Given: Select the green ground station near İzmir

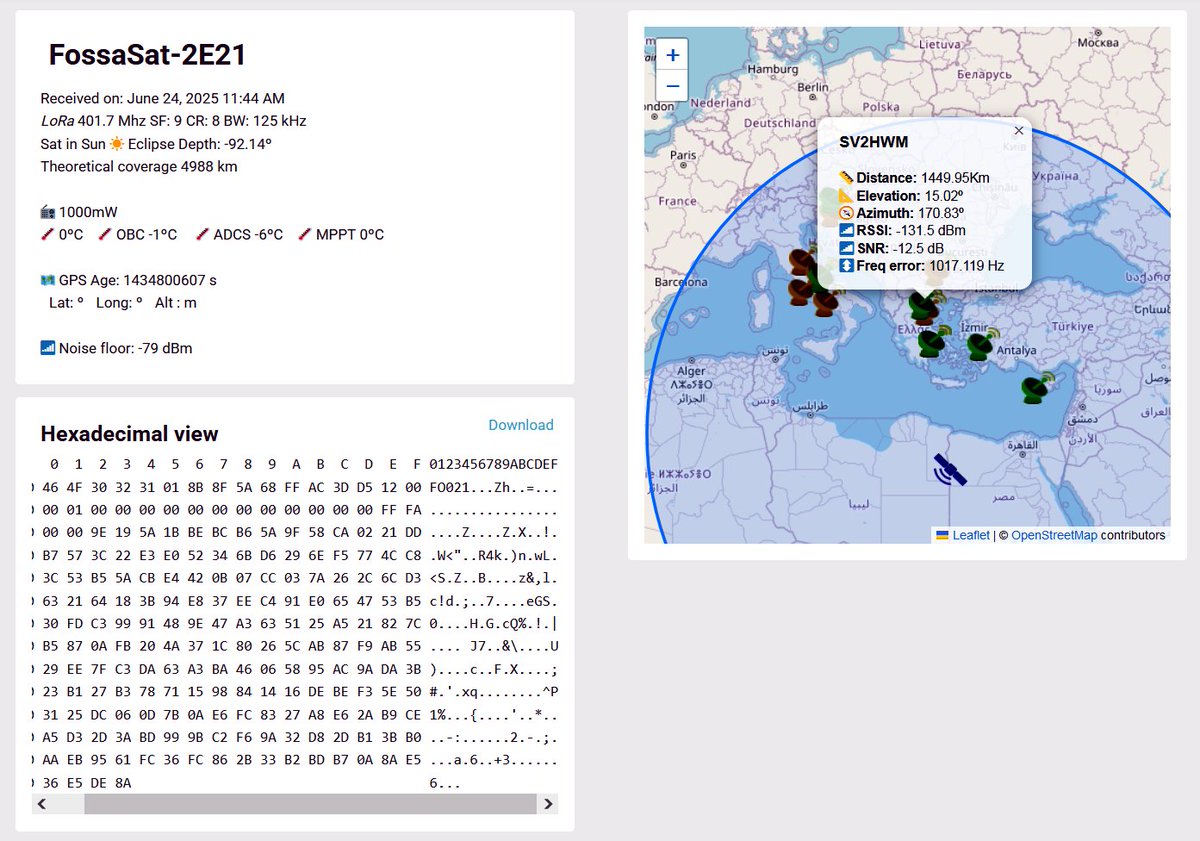Looking at the screenshot, I should click(982, 344).
